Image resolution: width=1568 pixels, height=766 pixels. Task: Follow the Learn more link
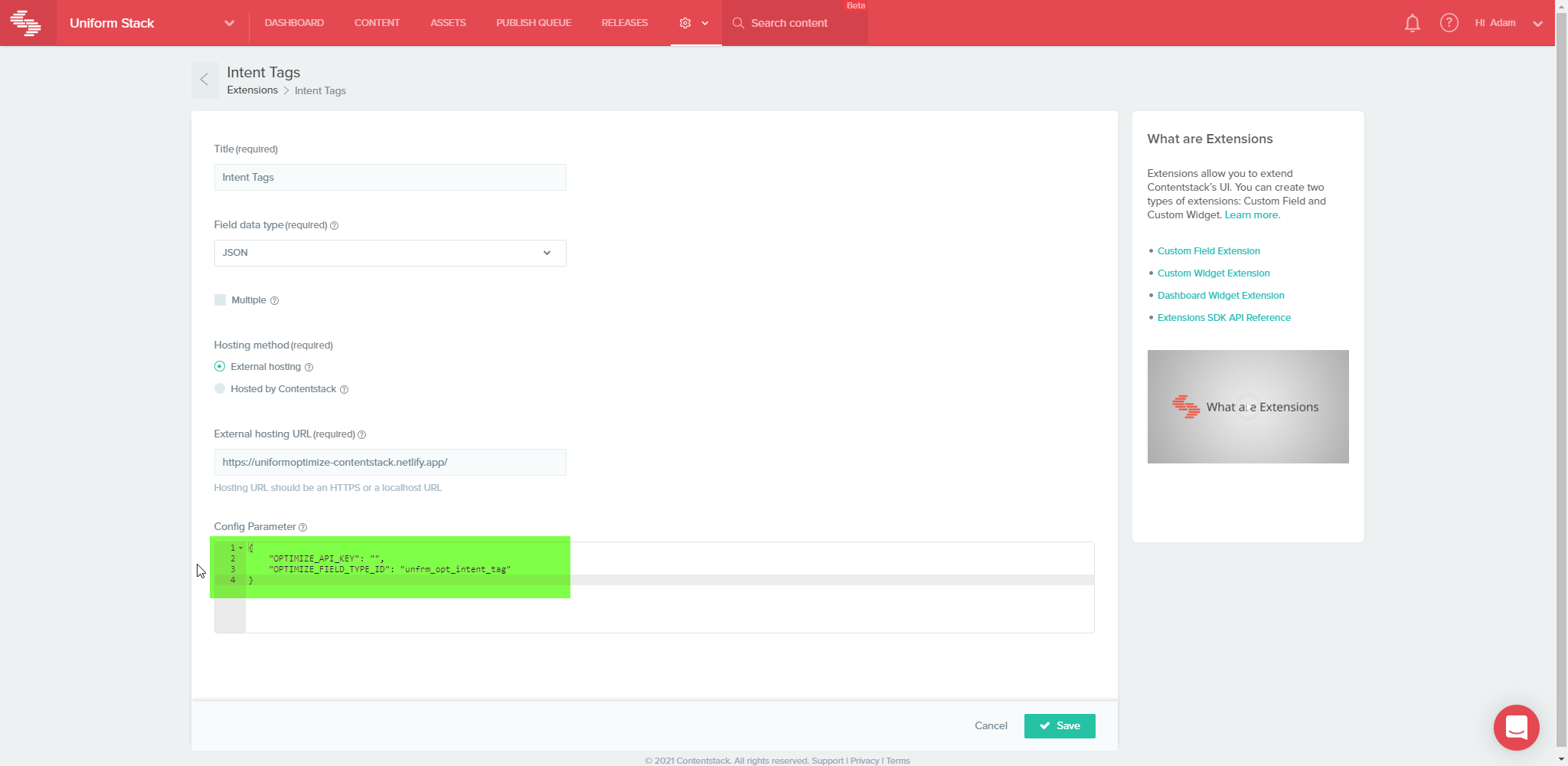(x=1253, y=215)
